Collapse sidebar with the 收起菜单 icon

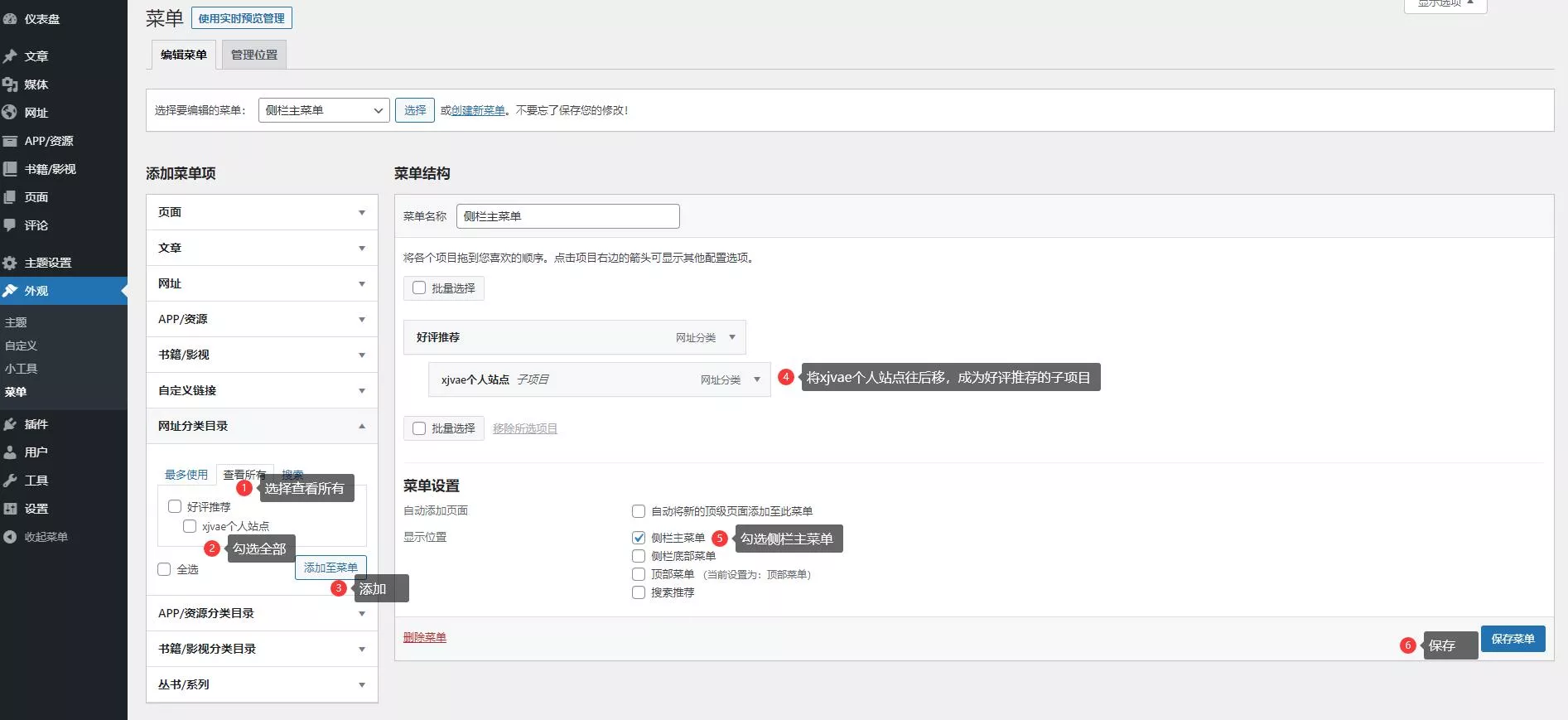[10, 537]
